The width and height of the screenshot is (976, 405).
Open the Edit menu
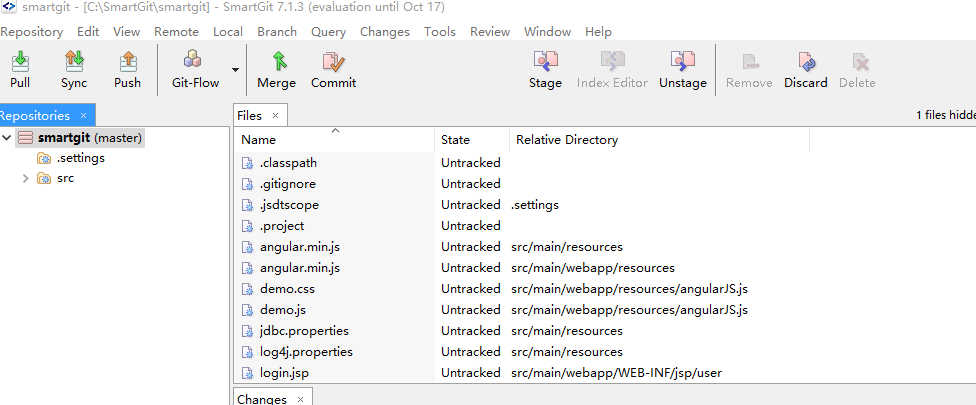[88, 32]
